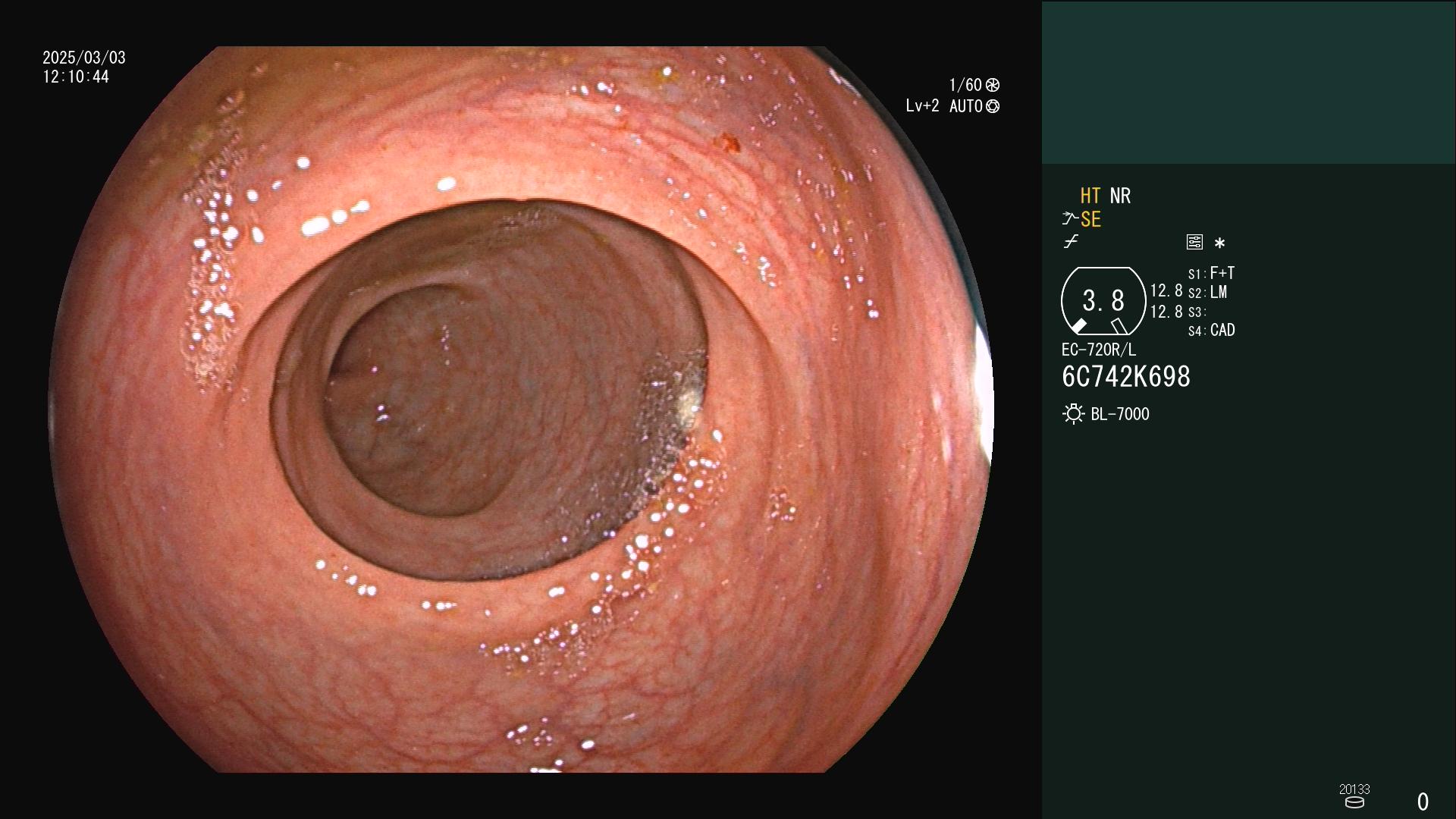Click the S1: F+T switch assignment
Screen dimensions: 1456x819
(x=1212, y=273)
